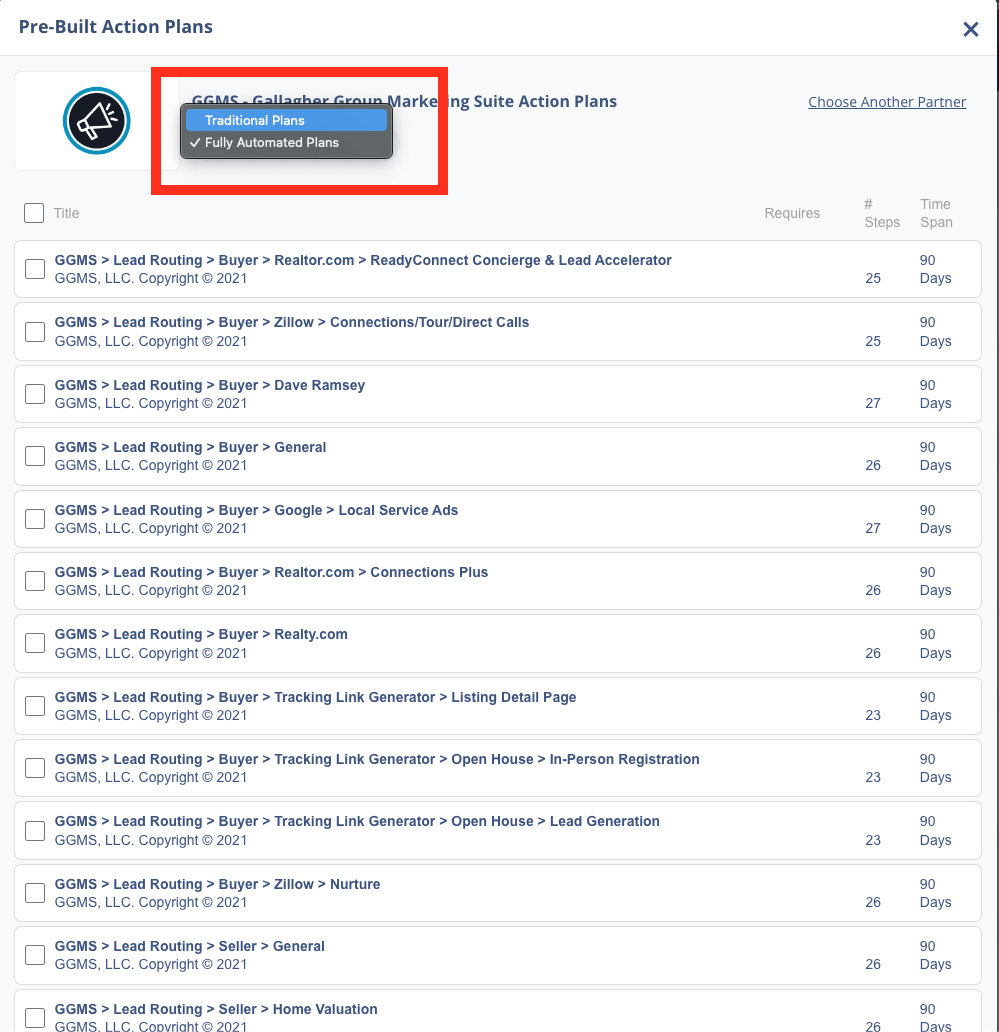Open the Choose Another Partner link

(887, 102)
